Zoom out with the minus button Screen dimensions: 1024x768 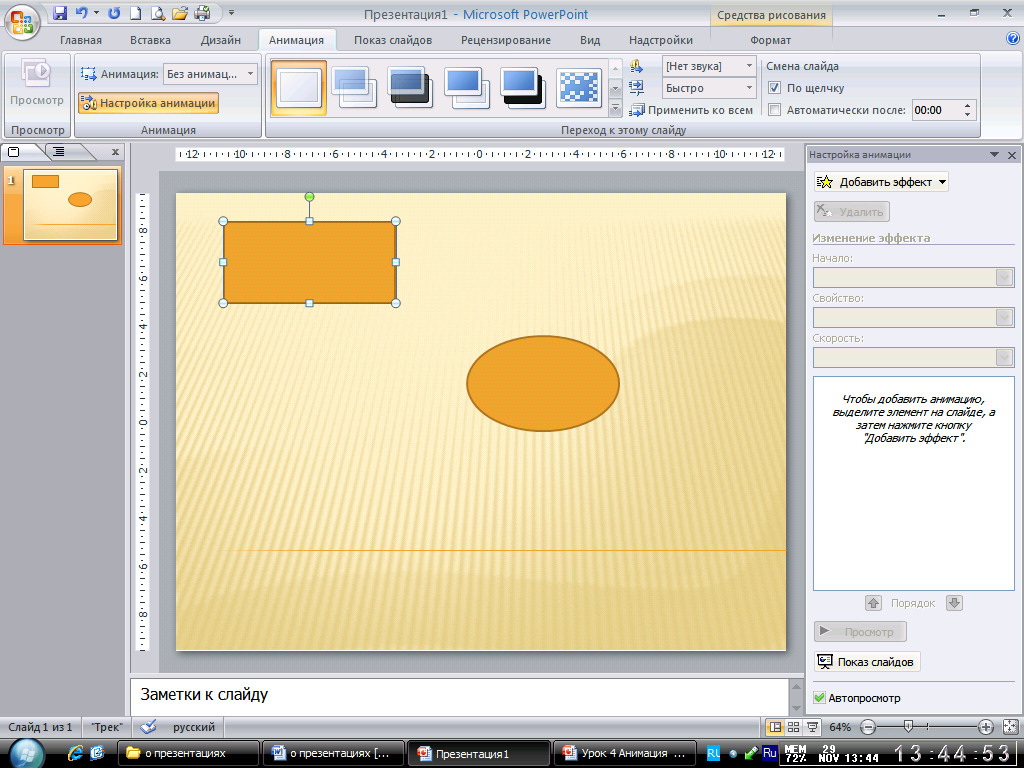click(x=868, y=727)
